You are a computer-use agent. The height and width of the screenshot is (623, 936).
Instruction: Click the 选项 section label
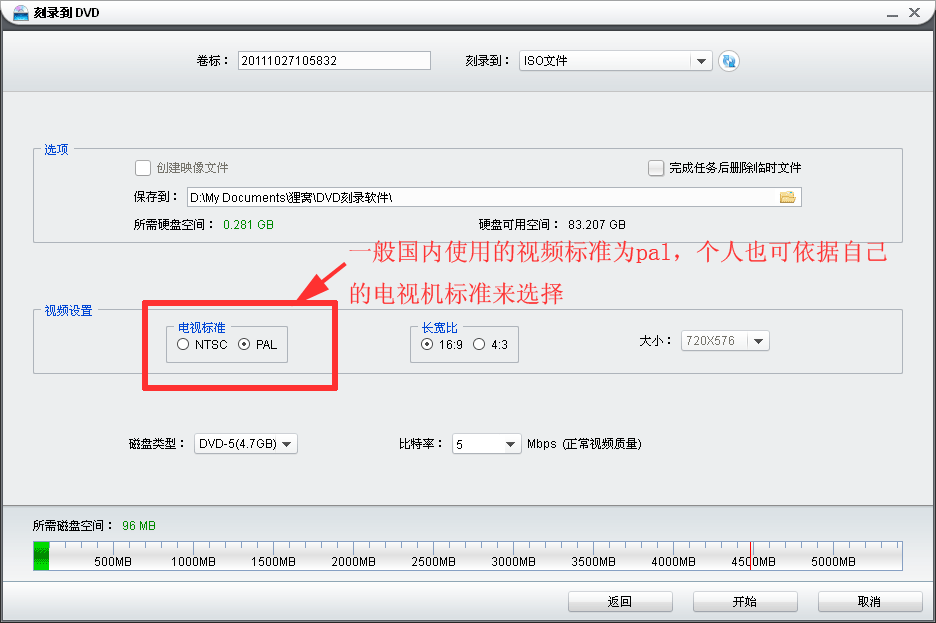57,149
